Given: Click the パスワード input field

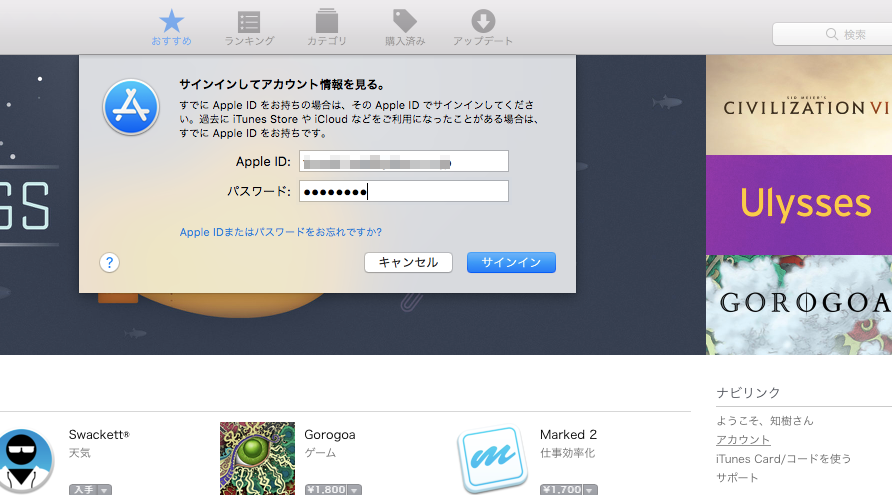Looking at the screenshot, I should coord(404,191).
